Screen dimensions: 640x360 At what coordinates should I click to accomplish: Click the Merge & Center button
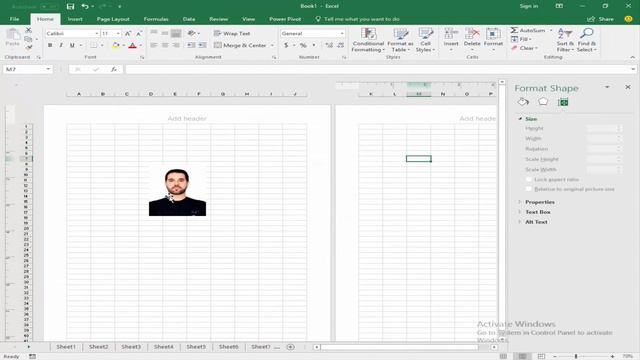click(240, 45)
